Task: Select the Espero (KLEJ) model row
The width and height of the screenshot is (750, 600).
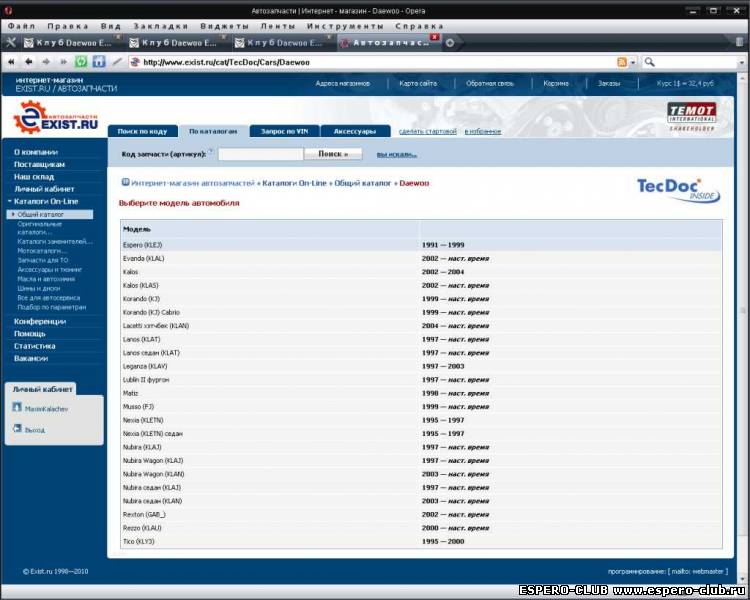Action: click(421, 244)
